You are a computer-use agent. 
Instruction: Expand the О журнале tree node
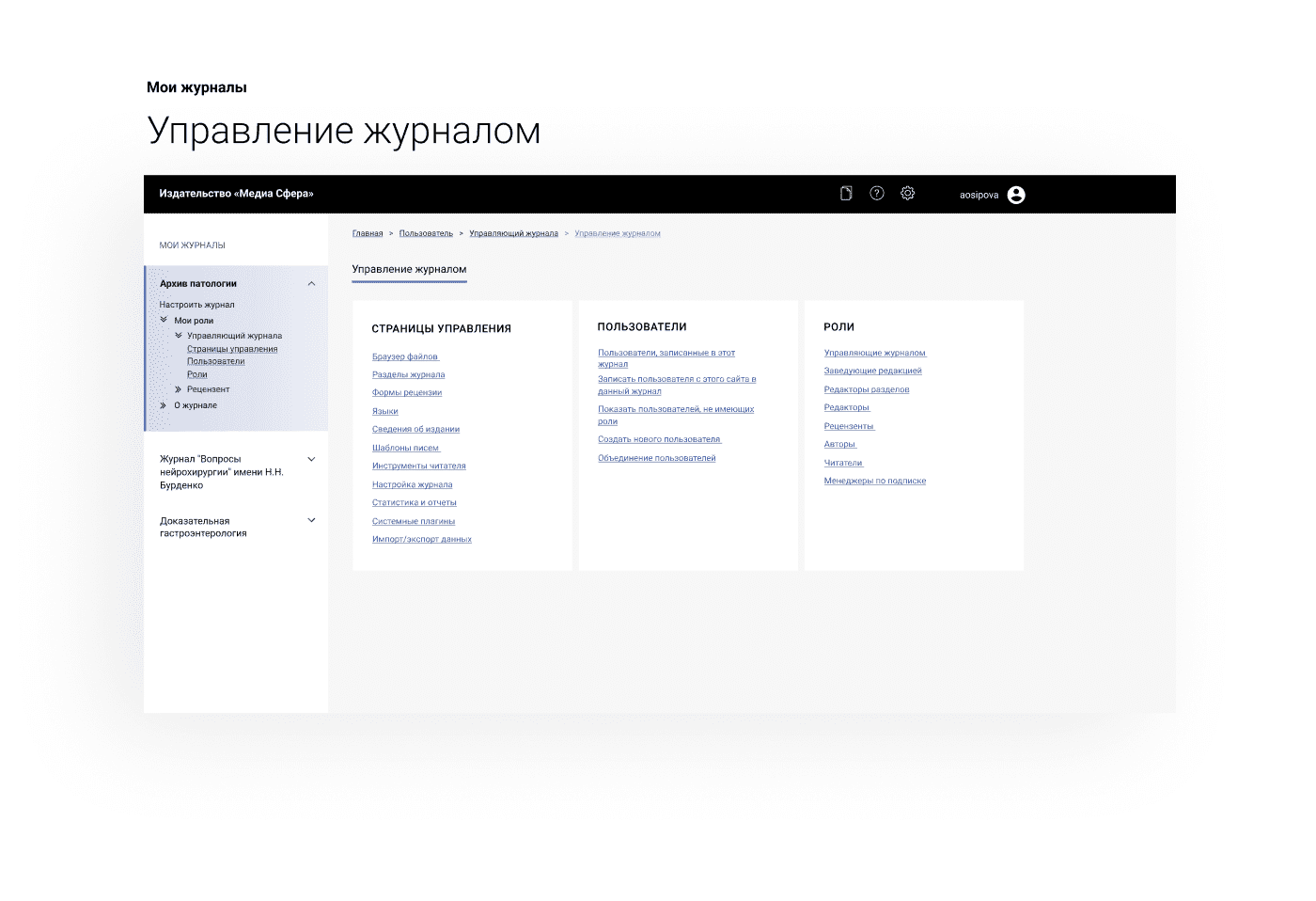(164, 405)
